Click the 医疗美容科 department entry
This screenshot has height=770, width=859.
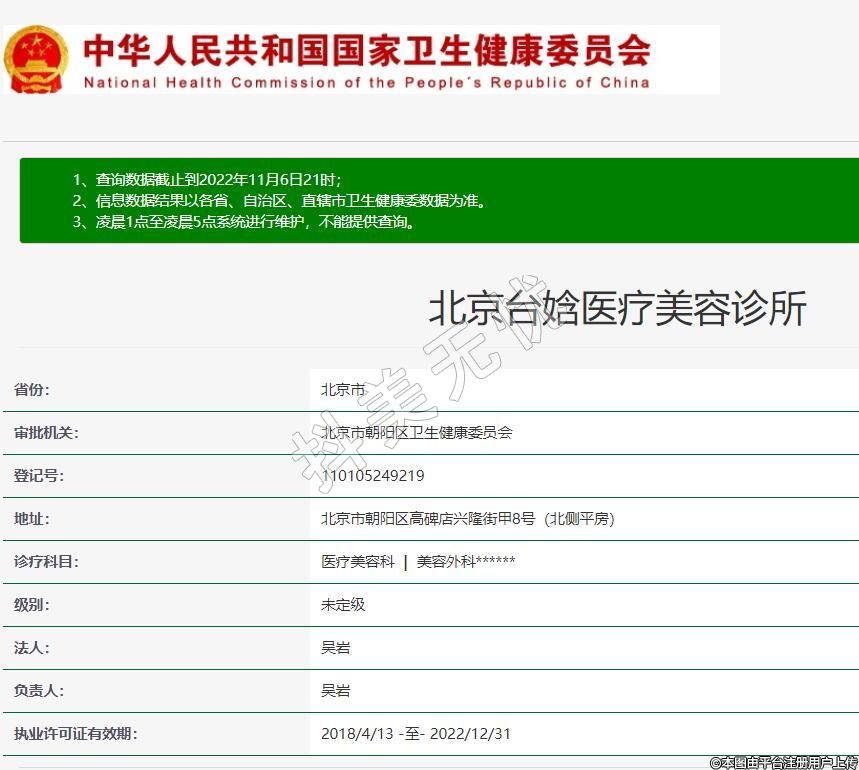[357, 562]
